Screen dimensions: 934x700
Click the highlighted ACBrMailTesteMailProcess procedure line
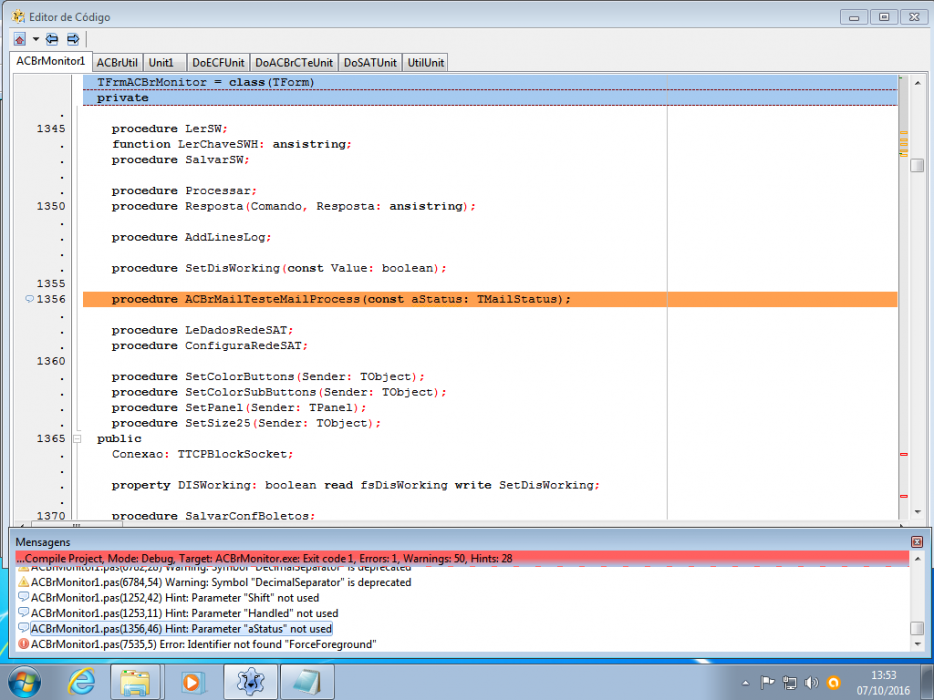tap(490, 299)
